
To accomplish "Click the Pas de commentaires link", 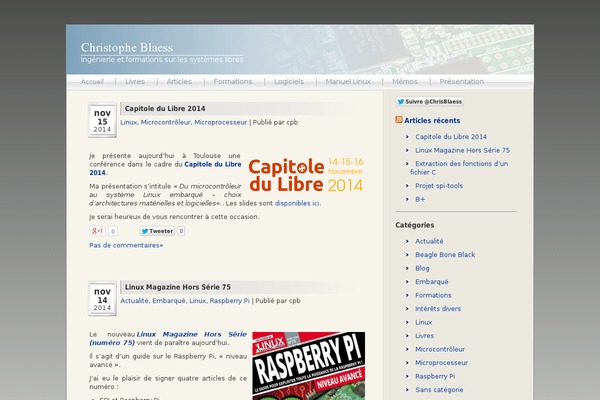I will 126,245.
